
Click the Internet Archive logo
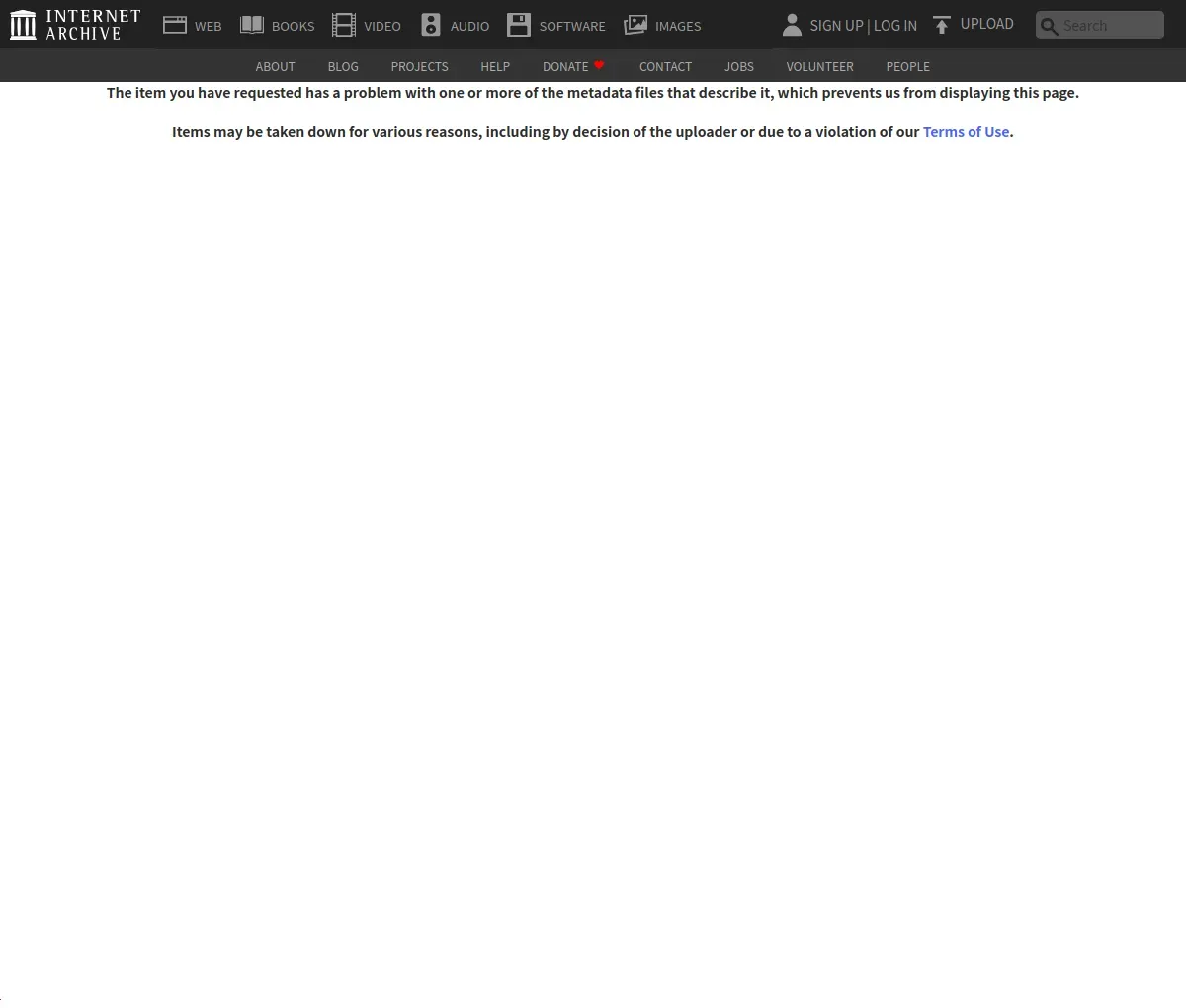click(75, 25)
